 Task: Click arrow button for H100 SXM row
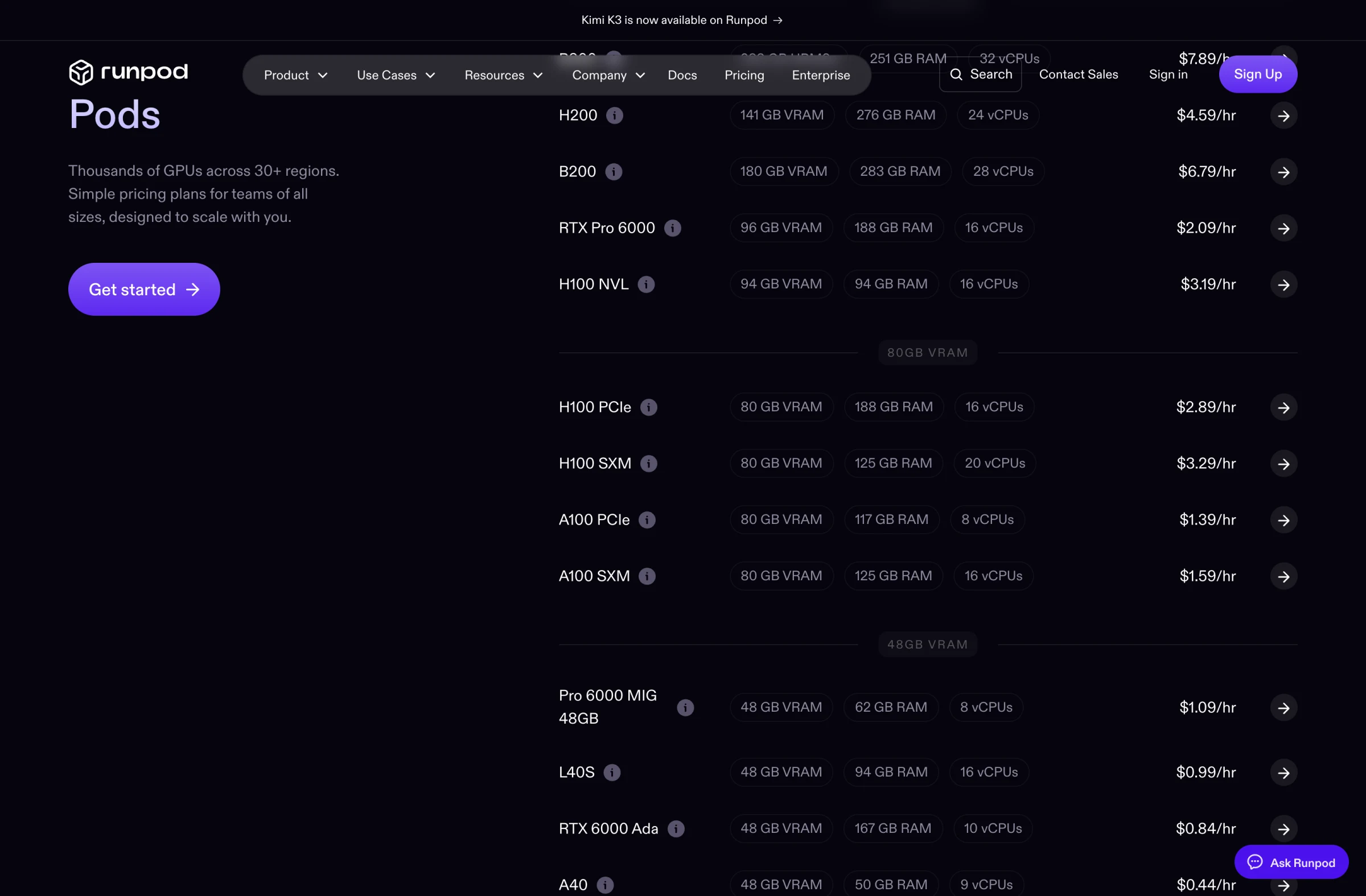pos(1283,463)
